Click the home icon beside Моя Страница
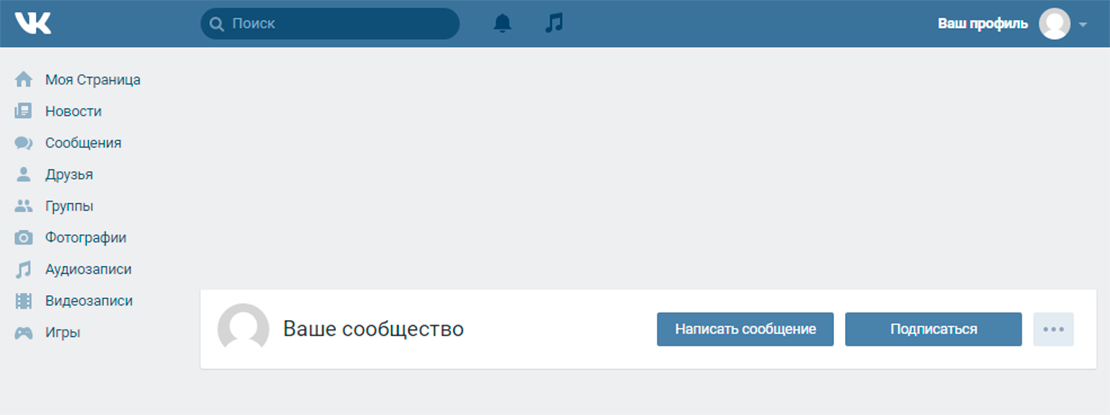The width and height of the screenshot is (1110, 415). click(24, 80)
